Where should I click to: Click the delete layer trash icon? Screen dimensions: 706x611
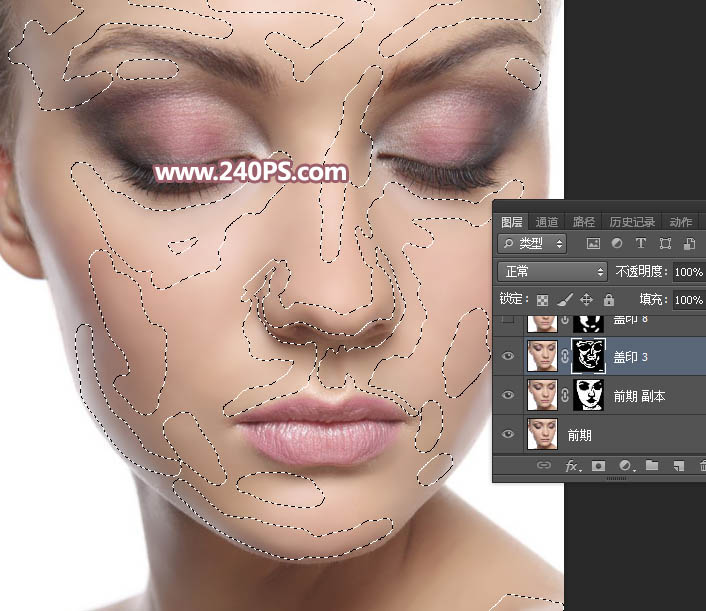click(x=702, y=466)
